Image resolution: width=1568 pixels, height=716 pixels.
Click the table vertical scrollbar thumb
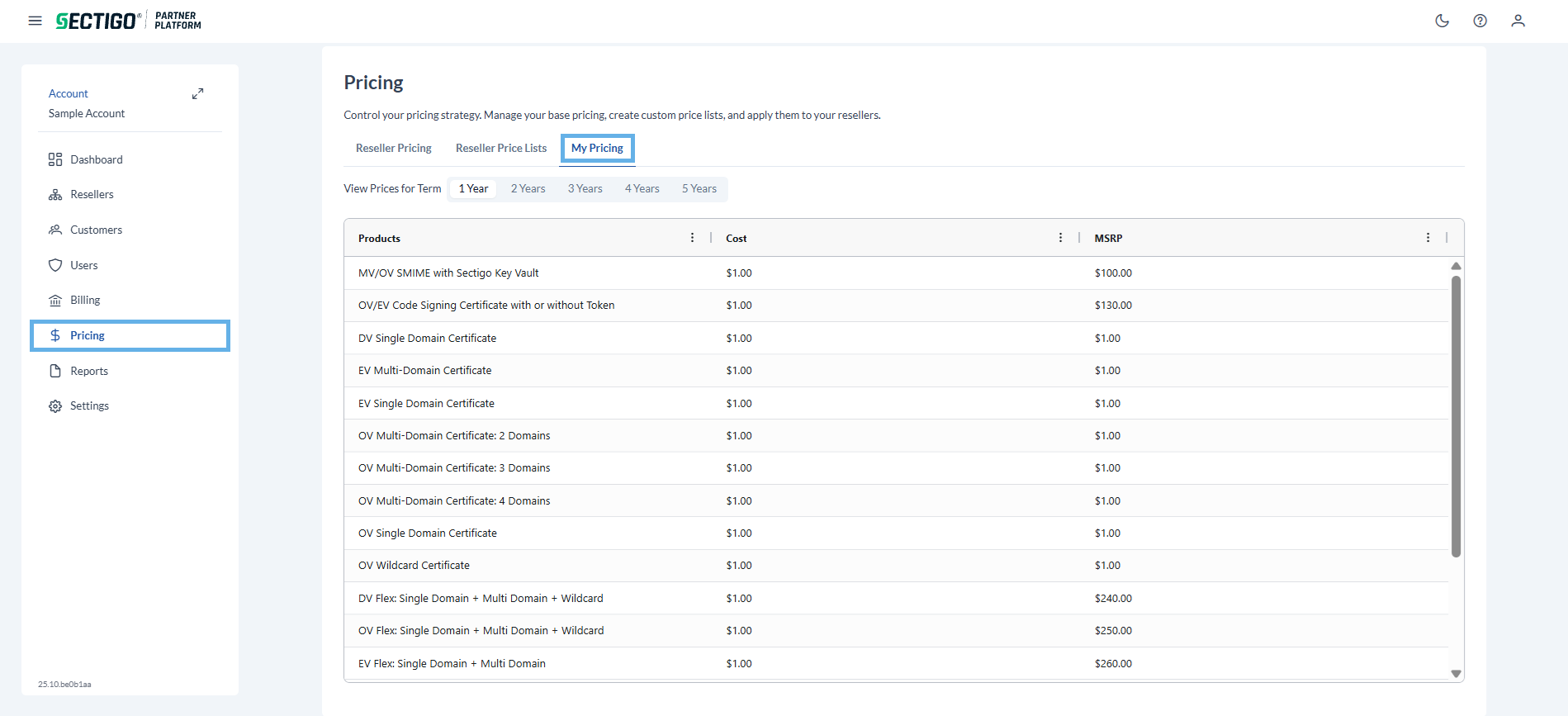[x=1457, y=416]
